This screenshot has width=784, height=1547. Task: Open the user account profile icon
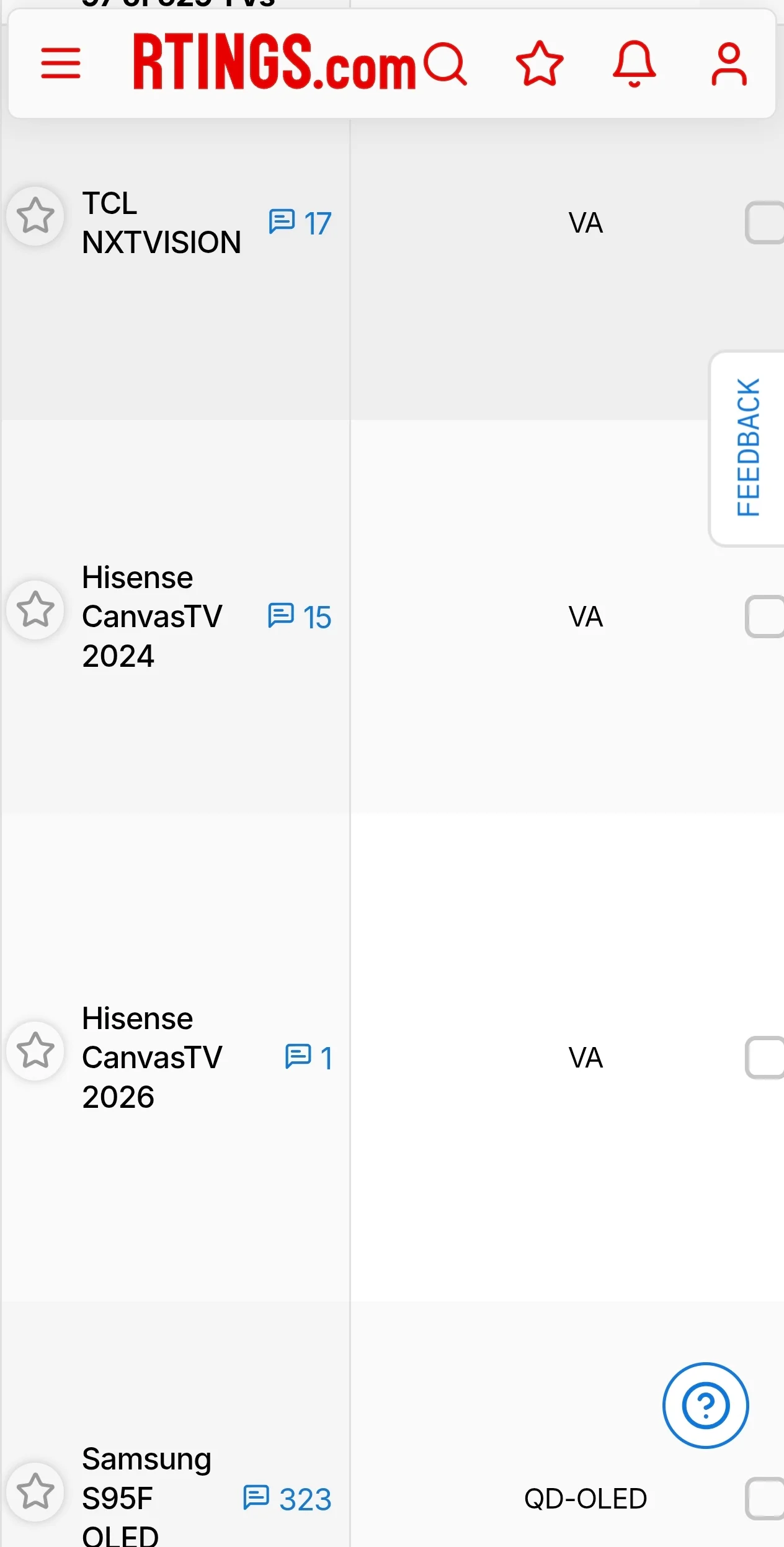729,63
